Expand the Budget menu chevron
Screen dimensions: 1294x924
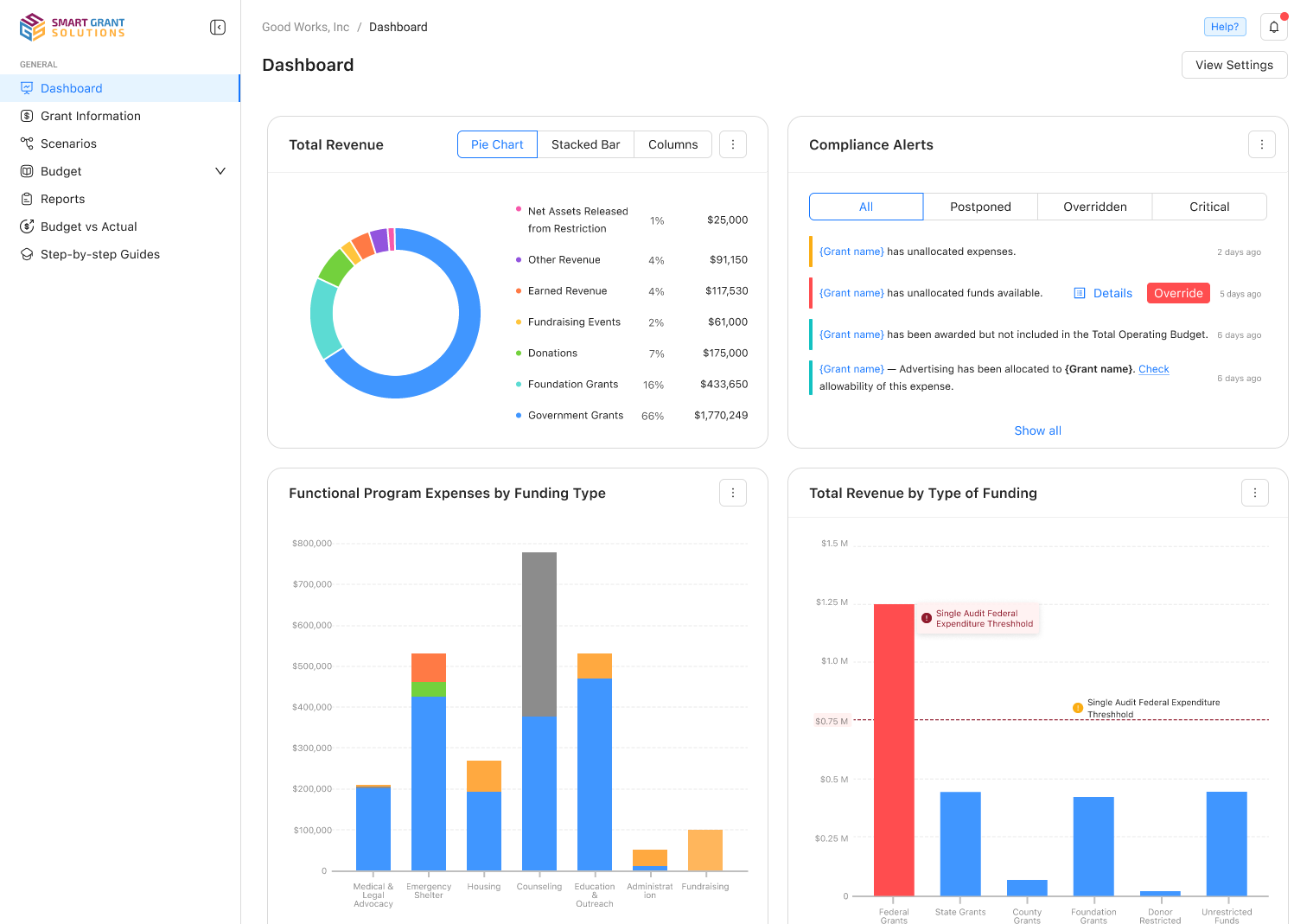pyautogui.click(x=220, y=171)
